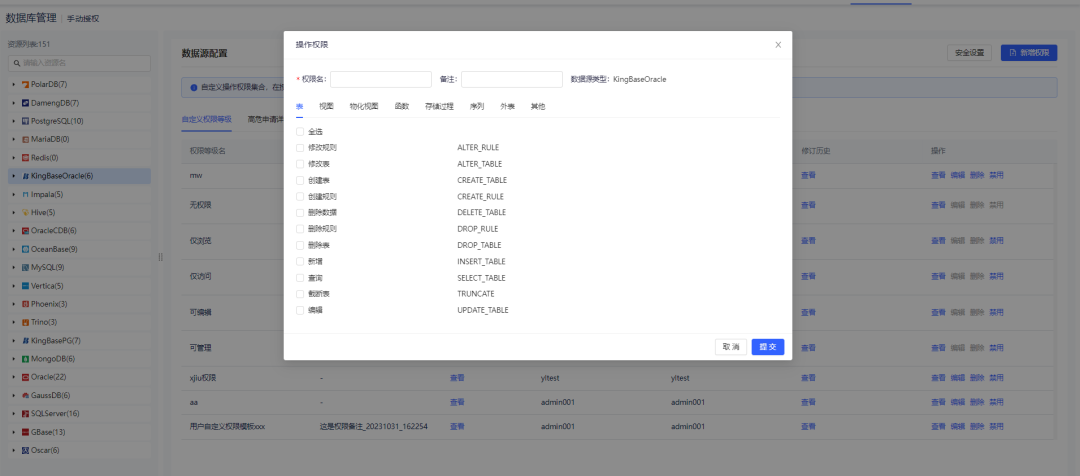The height and width of the screenshot is (476, 1080).
Task: Click the MongoDB leaf icon
Action: point(25,359)
